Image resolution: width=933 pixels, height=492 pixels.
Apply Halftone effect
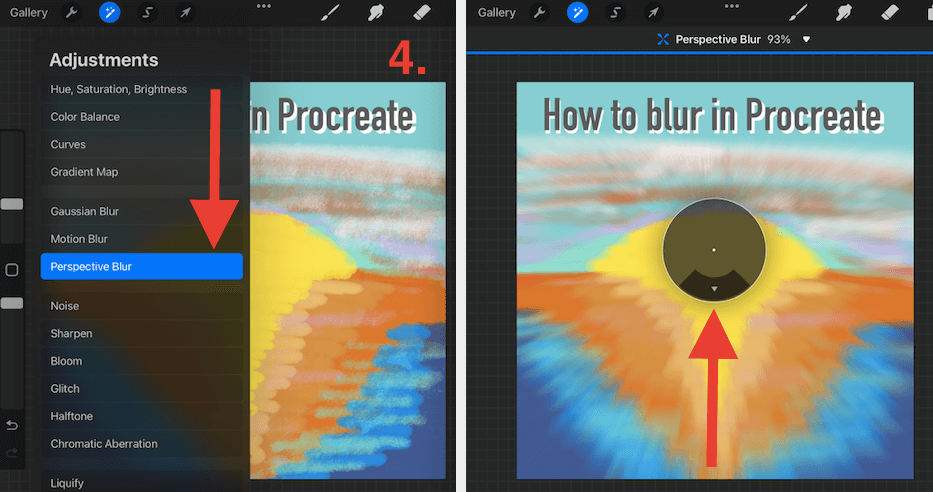coord(142,416)
